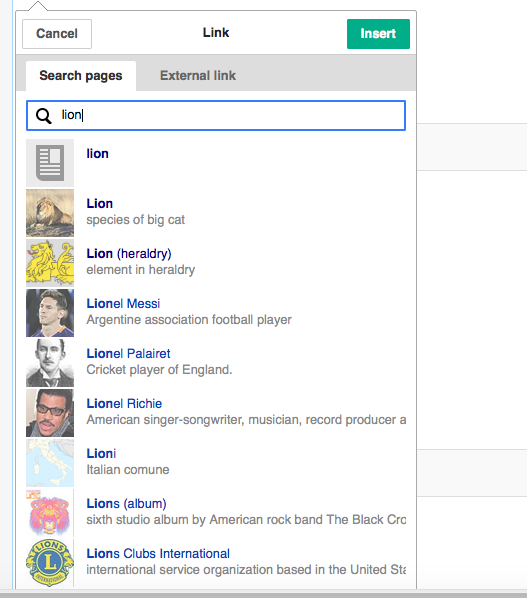Click the green Insert button
The height and width of the screenshot is (598, 527).
[x=378, y=34]
